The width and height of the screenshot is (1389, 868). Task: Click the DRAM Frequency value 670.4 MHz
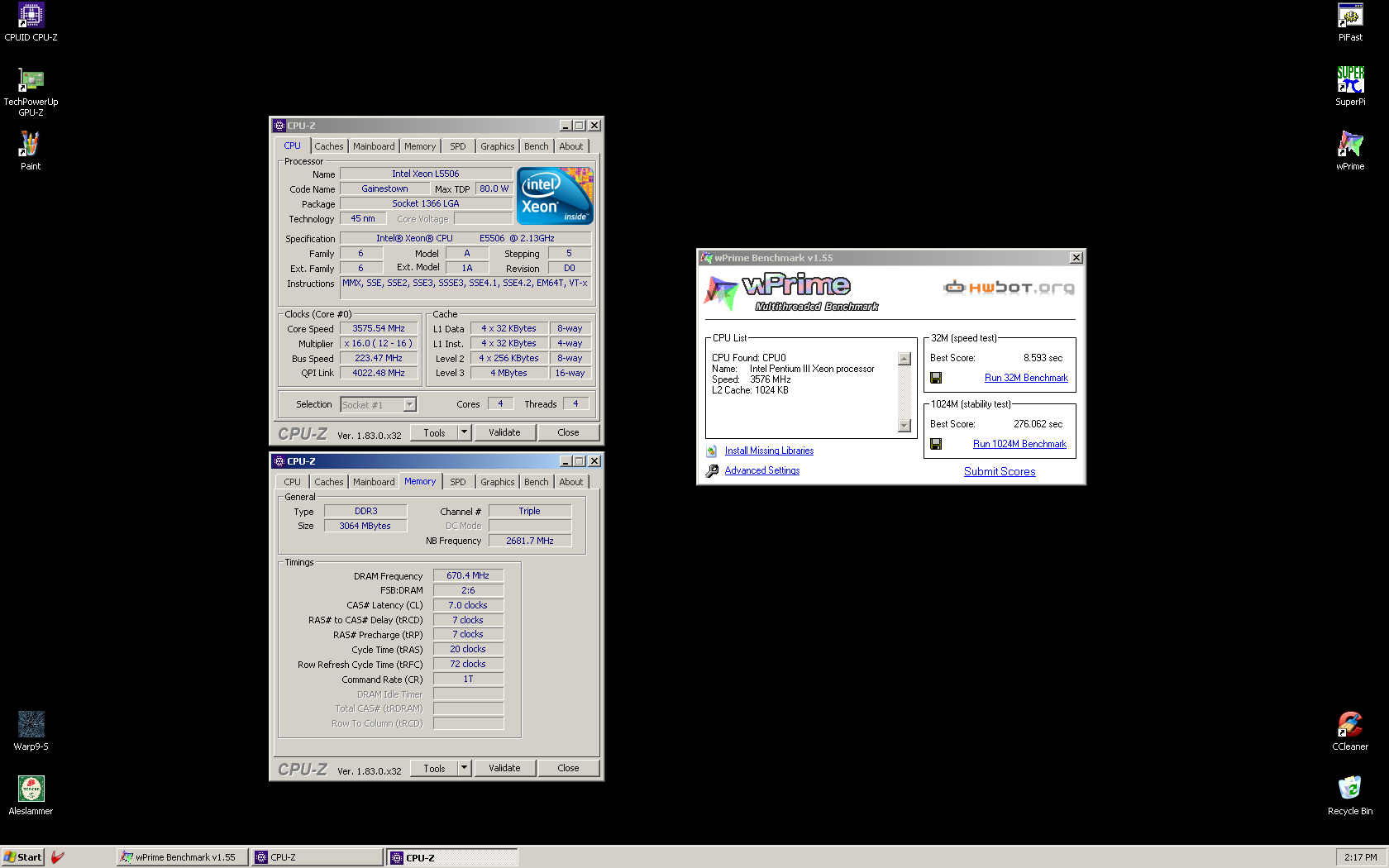(x=468, y=575)
